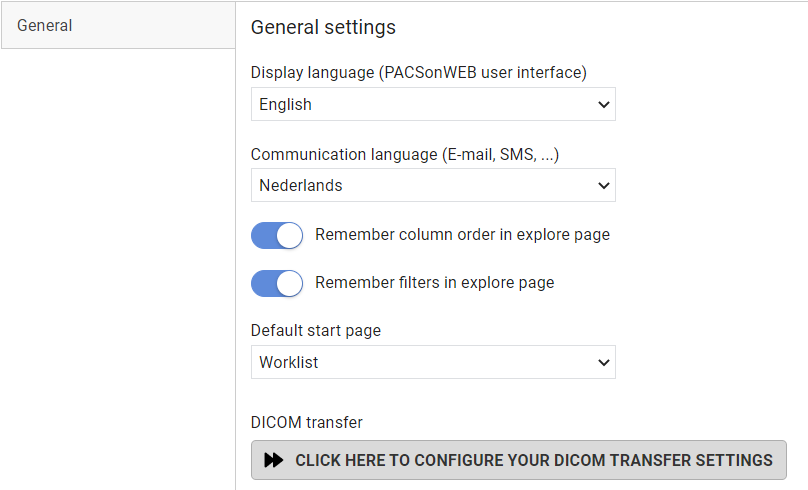The image size is (808, 490).
Task: Click the 'DICOM transfer' label
Action: [x=307, y=423]
